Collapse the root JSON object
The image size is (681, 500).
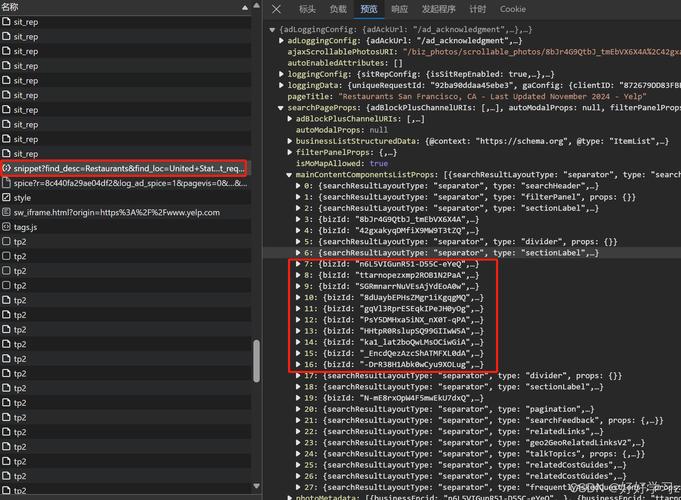click(x=272, y=30)
